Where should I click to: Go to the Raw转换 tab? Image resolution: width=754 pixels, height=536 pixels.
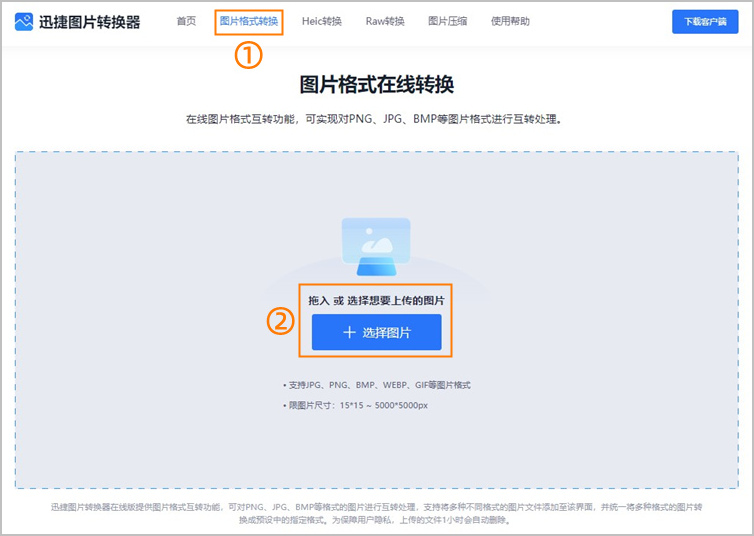point(385,21)
